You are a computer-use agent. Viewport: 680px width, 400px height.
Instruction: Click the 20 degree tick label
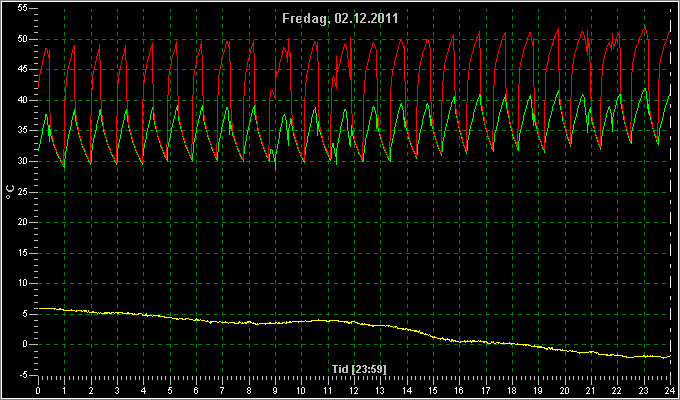[x=24, y=222]
